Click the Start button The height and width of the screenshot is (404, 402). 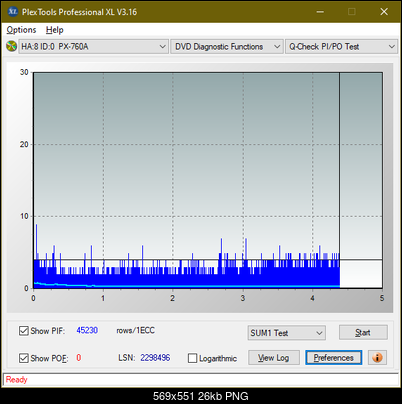(x=363, y=332)
